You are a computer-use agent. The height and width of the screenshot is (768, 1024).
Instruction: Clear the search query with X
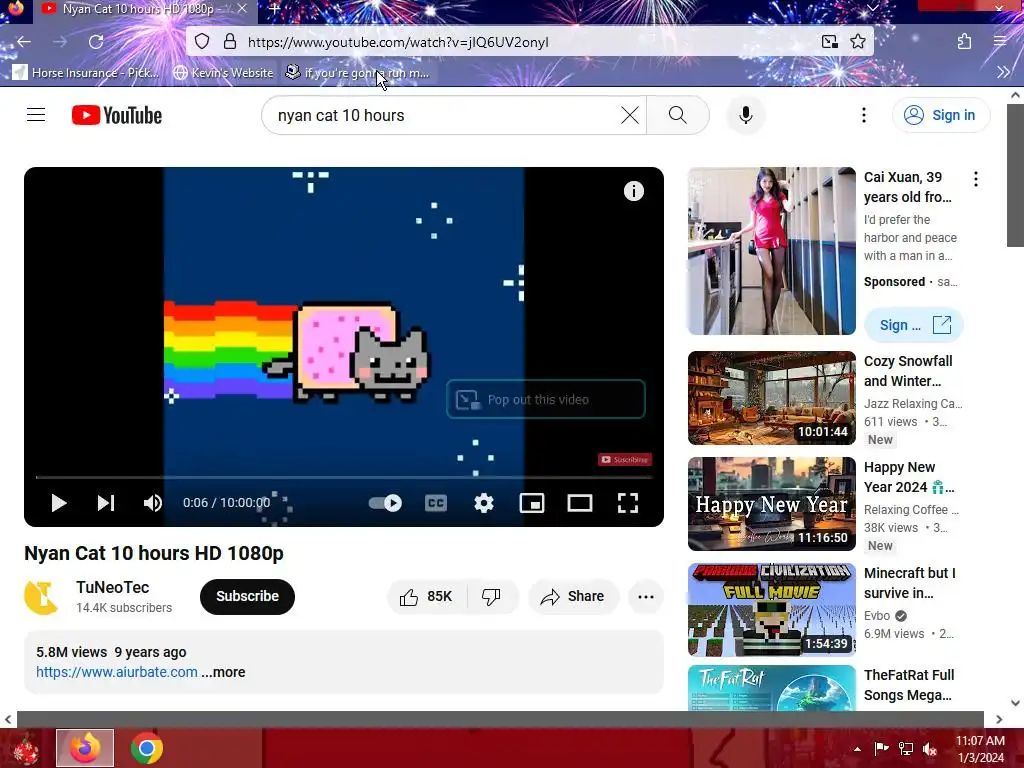(x=630, y=116)
